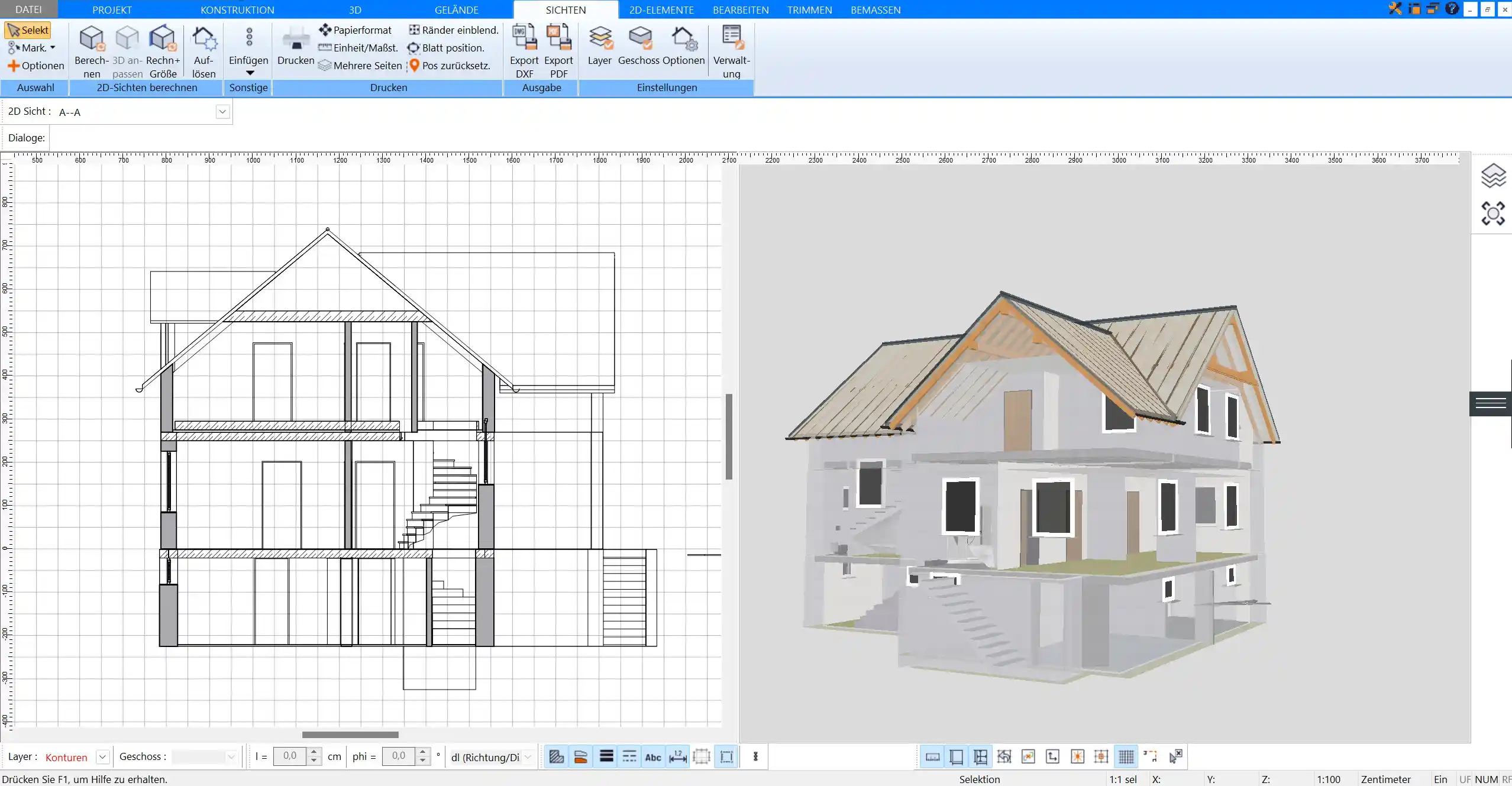The height and width of the screenshot is (786, 1512).
Task: Click the Optionen plus icon in Auswahl group
Action: click(x=13, y=66)
